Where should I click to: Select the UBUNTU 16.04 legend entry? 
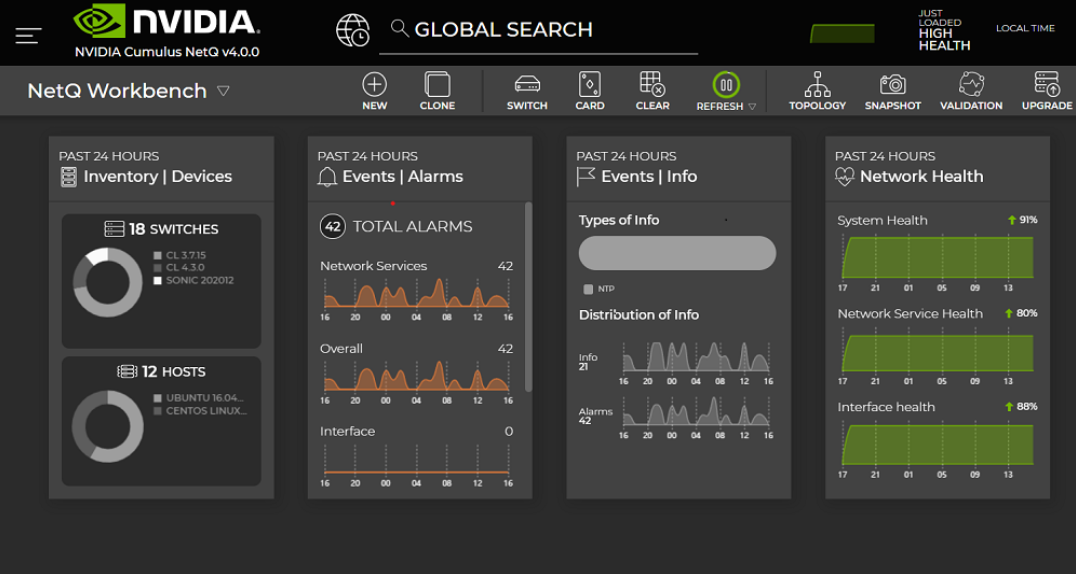point(199,398)
